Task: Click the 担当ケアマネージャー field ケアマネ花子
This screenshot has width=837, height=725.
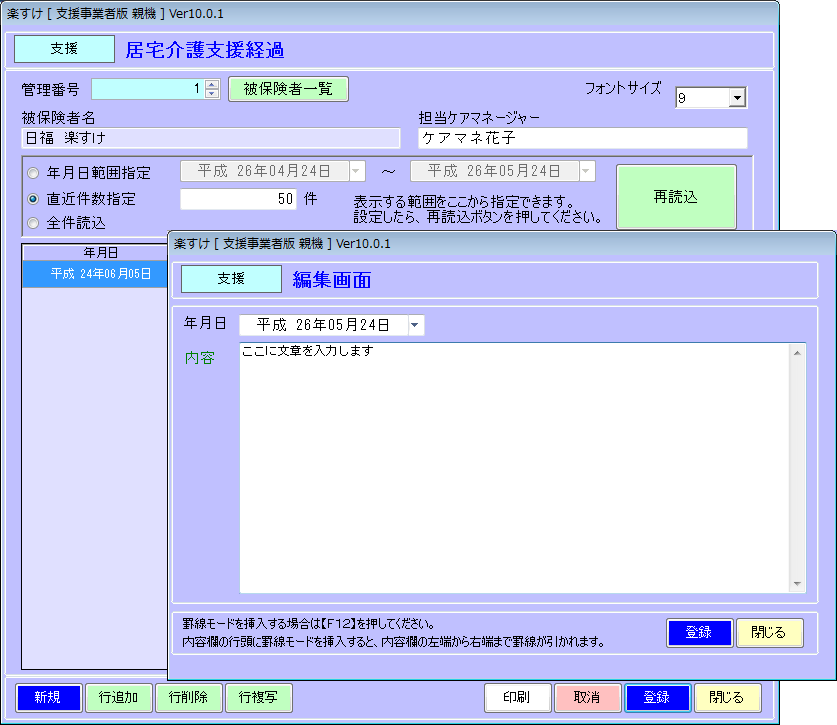Action: pyautogui.click(x=583, y=138)
